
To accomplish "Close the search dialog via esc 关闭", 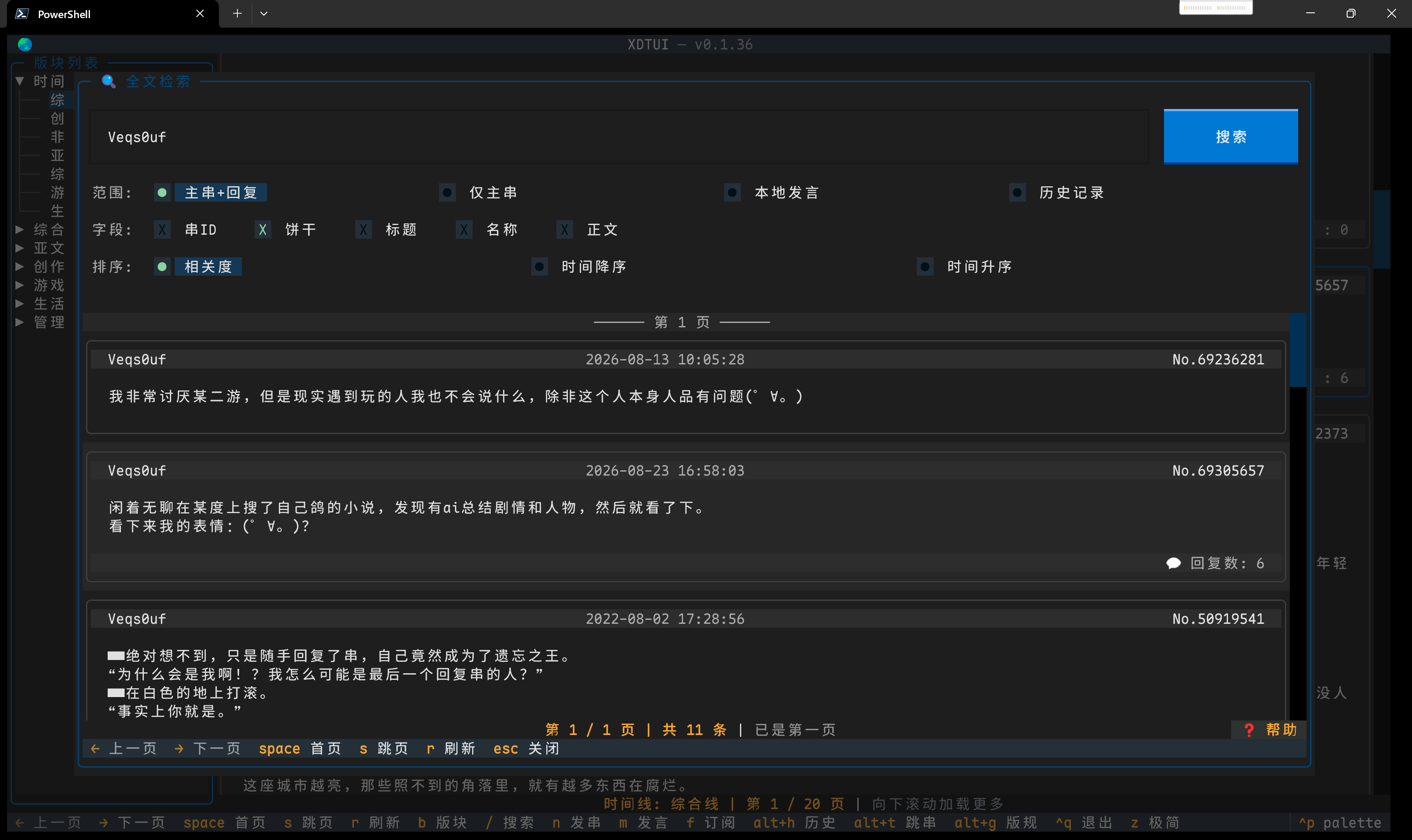I will (526, 749).
